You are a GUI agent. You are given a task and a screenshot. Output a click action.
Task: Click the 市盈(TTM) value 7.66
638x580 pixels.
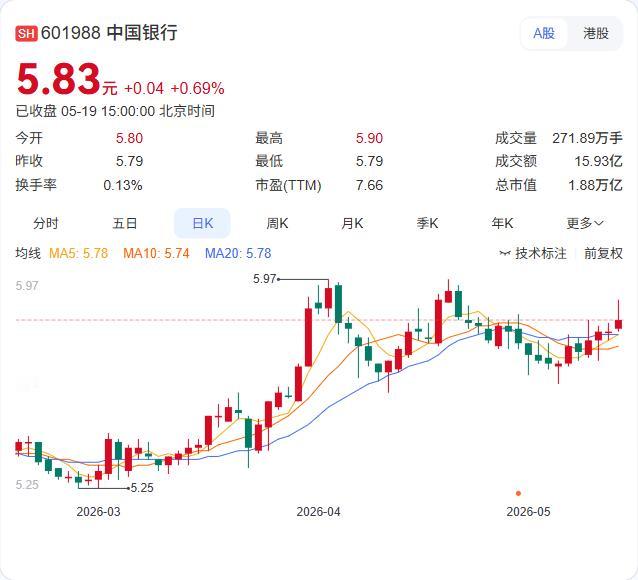coord(369,186)
